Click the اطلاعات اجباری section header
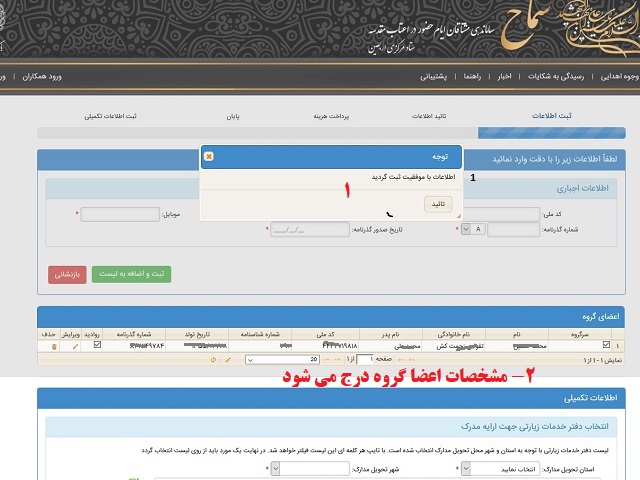The width and height of the screenshot is (640, 480). click(x=331, y=189)
